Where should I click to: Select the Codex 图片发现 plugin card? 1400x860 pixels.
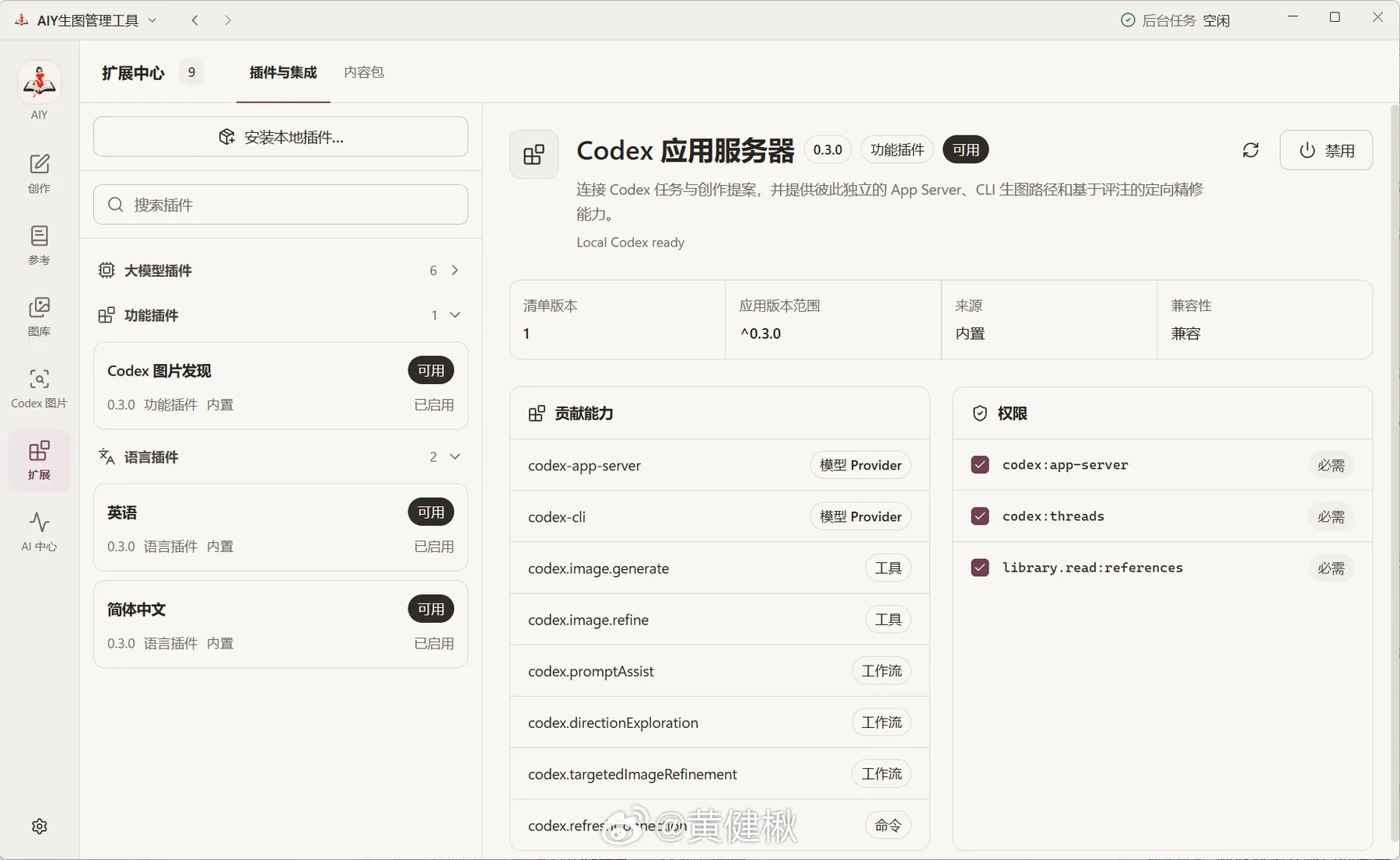coord(281,386)
